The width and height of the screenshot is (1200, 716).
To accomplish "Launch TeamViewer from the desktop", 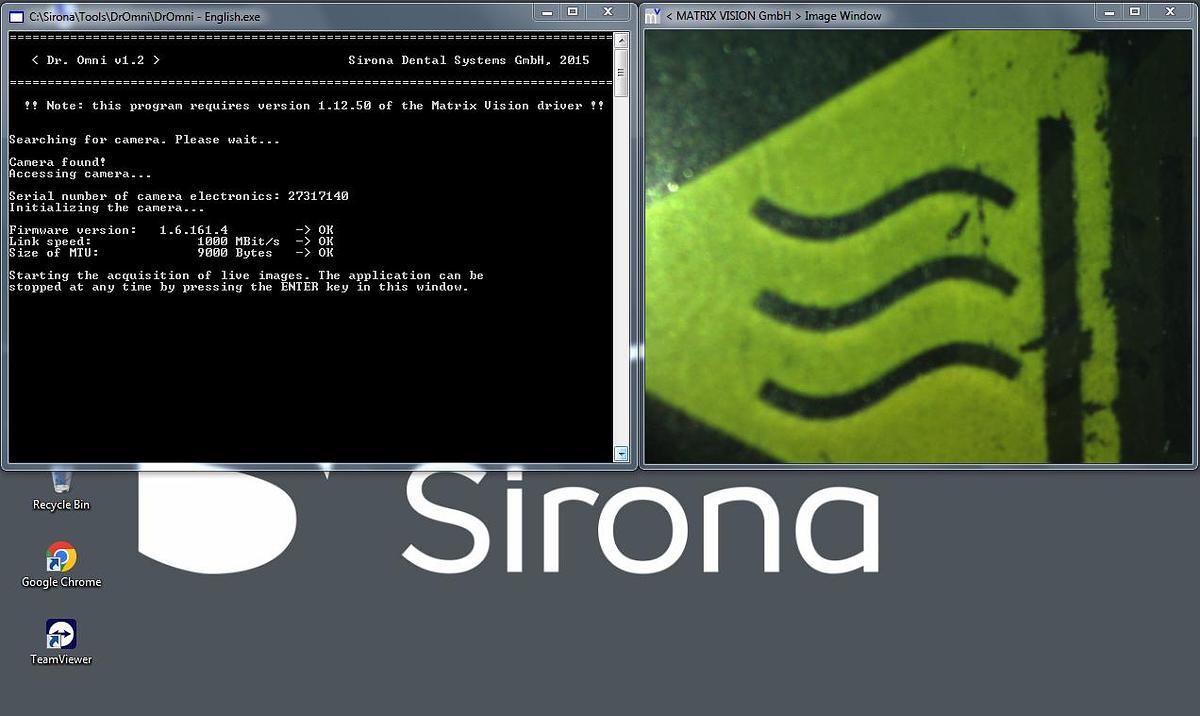I will (x=60, y=635).
